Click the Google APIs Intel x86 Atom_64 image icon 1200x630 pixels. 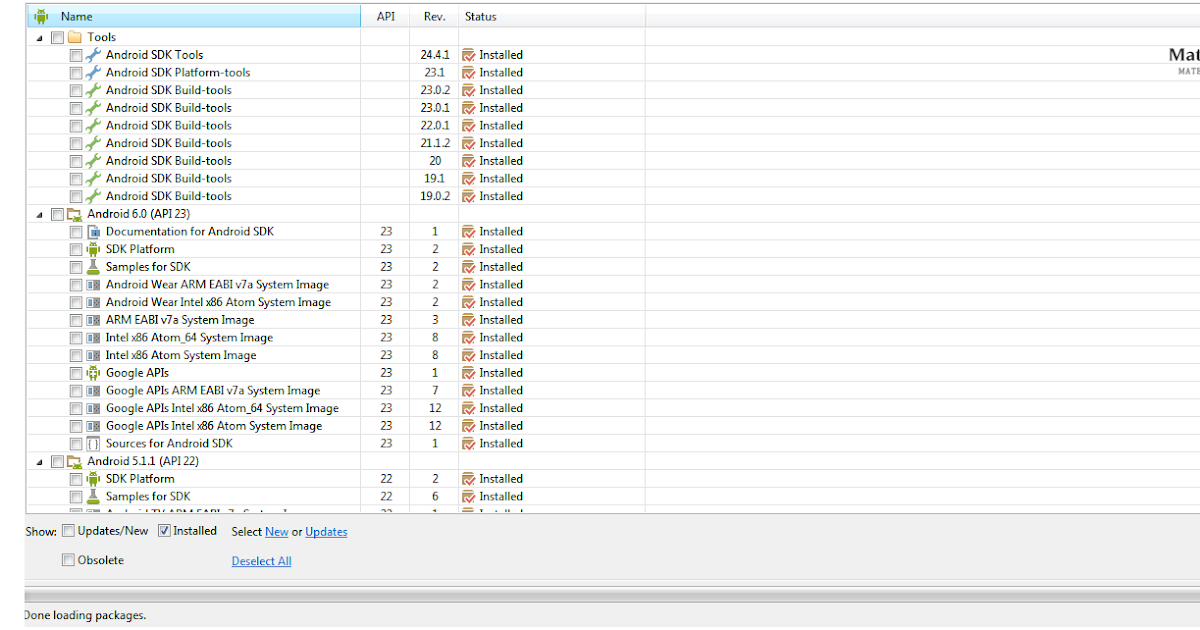[x=94, y=408]
